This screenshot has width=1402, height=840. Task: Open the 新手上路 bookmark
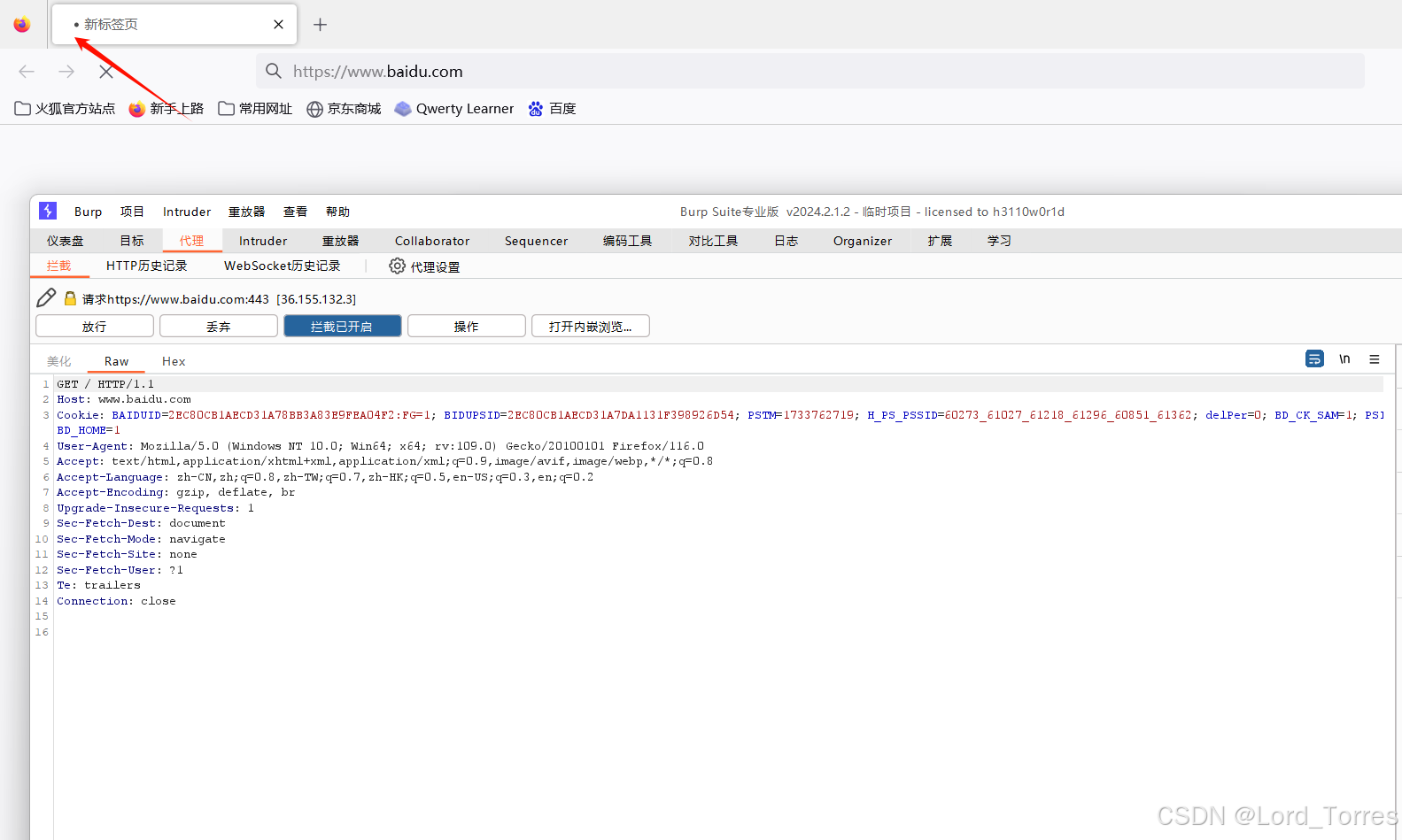(x=167, y=109)
